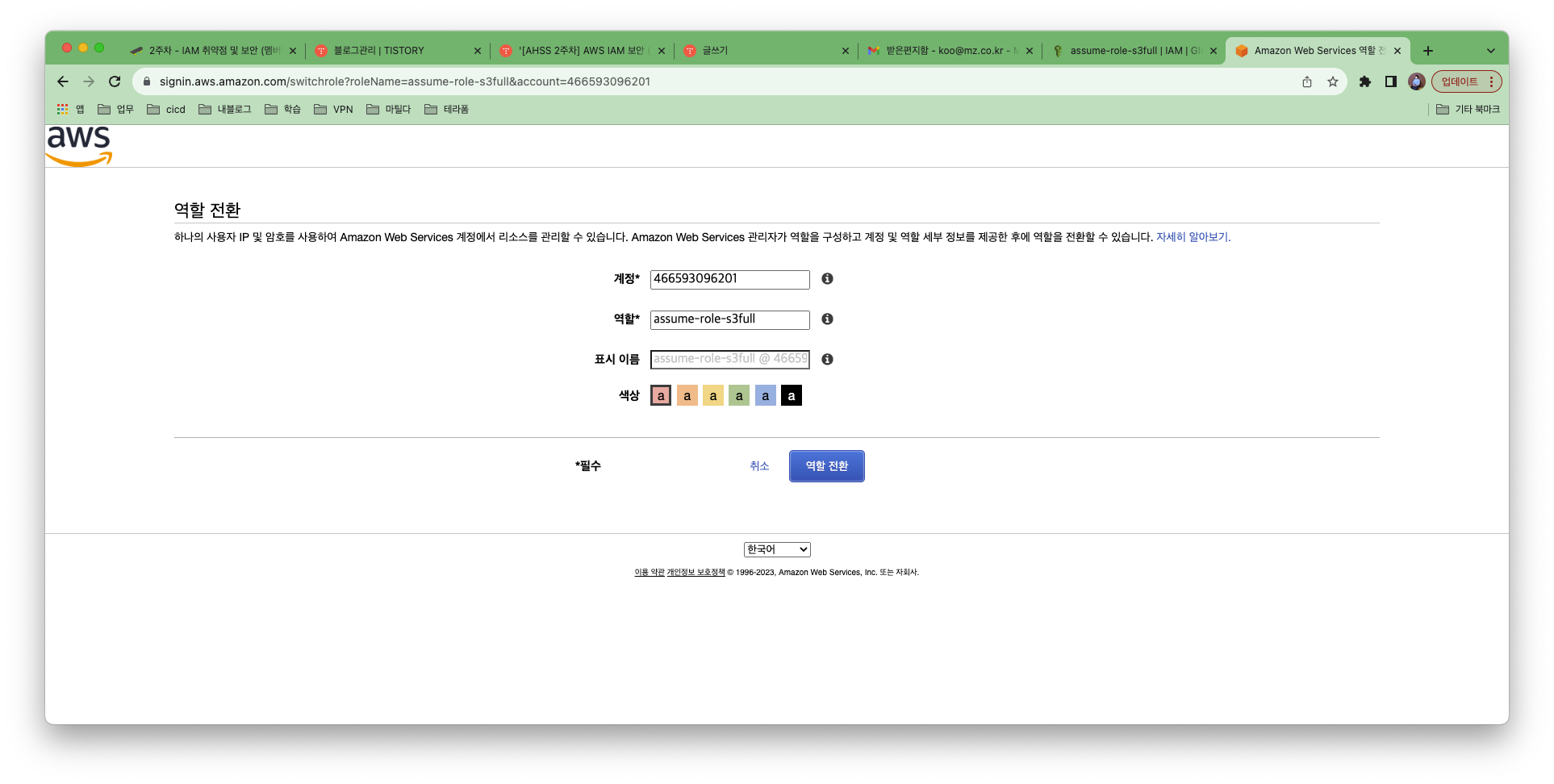Viewport: 1554px width, 784px height.
Task: Click the 계정 account number field
Action: coord(729,279)
